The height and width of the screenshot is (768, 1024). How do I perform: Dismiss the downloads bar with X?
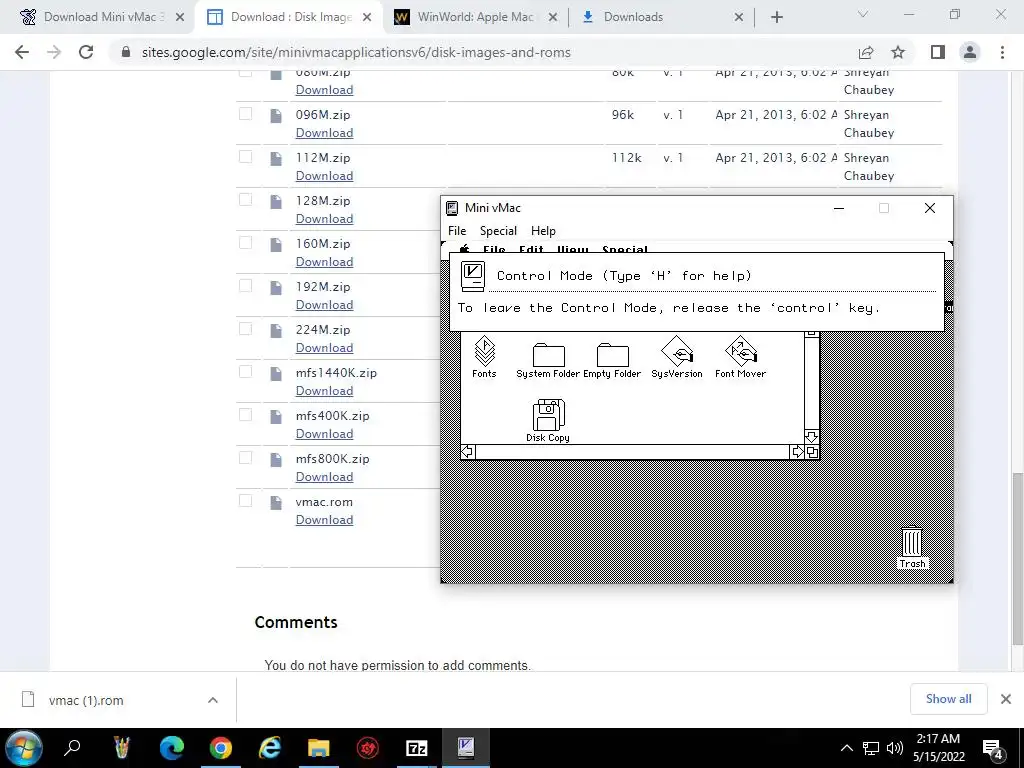(1006, 699)
